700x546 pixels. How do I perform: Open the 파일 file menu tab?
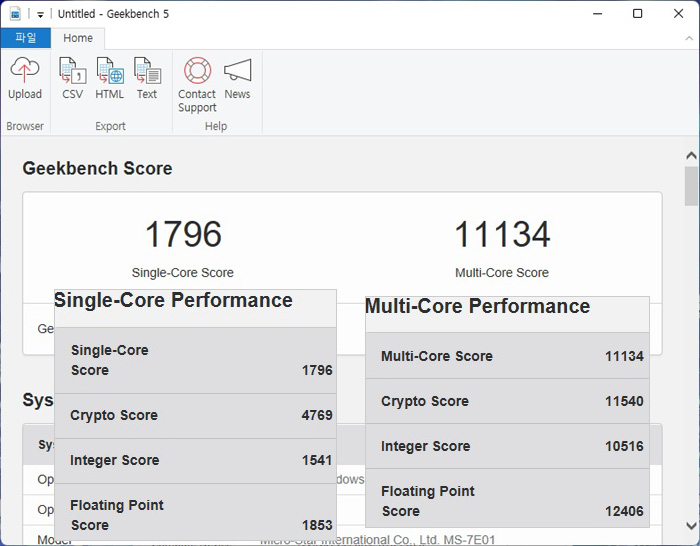click(25, 38)
